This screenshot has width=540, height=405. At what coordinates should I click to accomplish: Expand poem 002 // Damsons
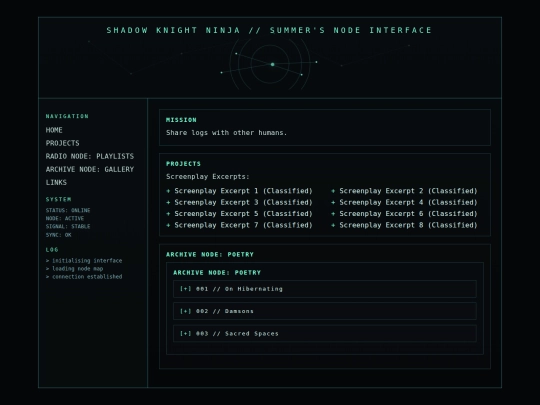[x=325, y=311]
